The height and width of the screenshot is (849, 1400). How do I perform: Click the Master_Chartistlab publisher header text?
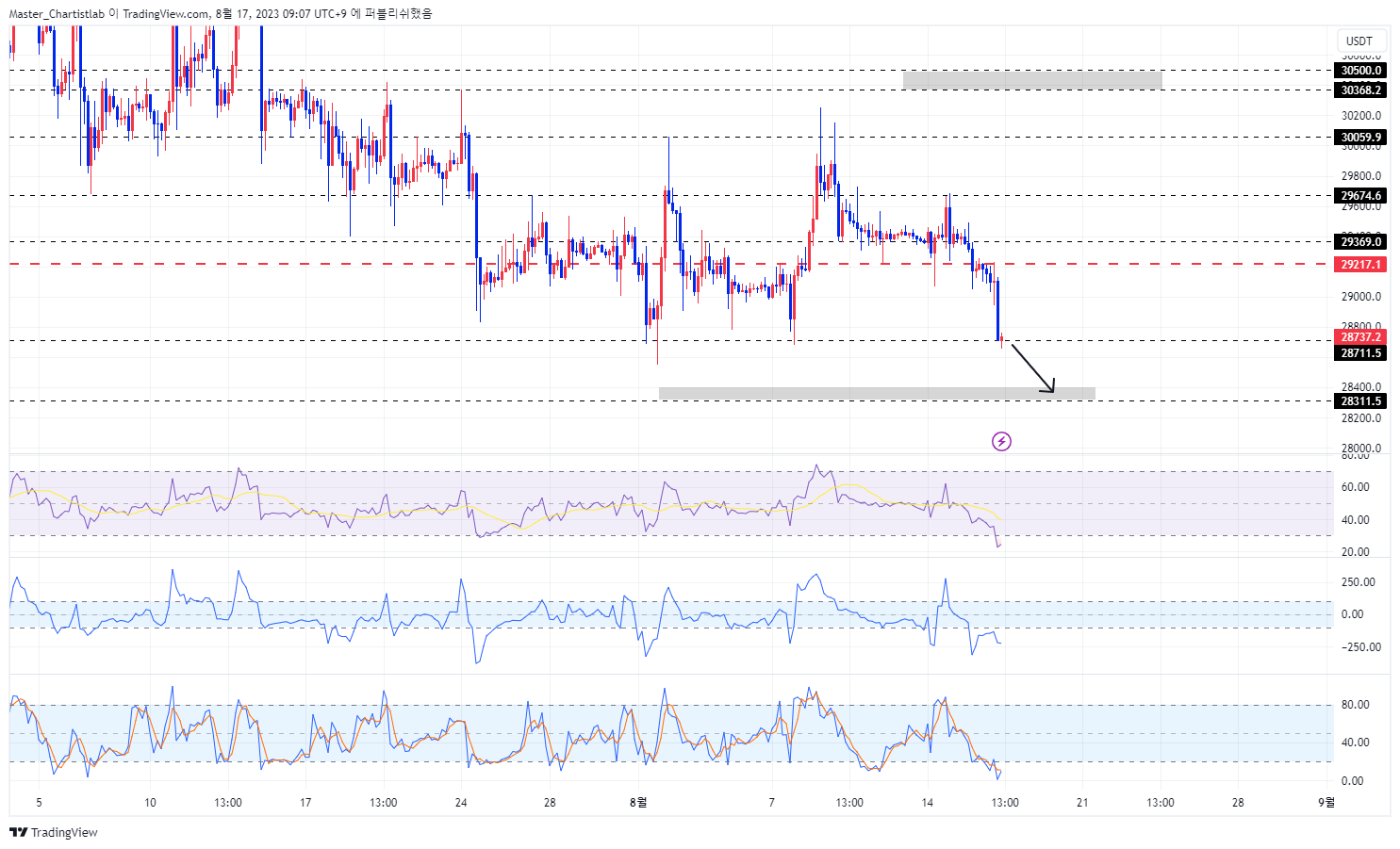click(57, 14)
